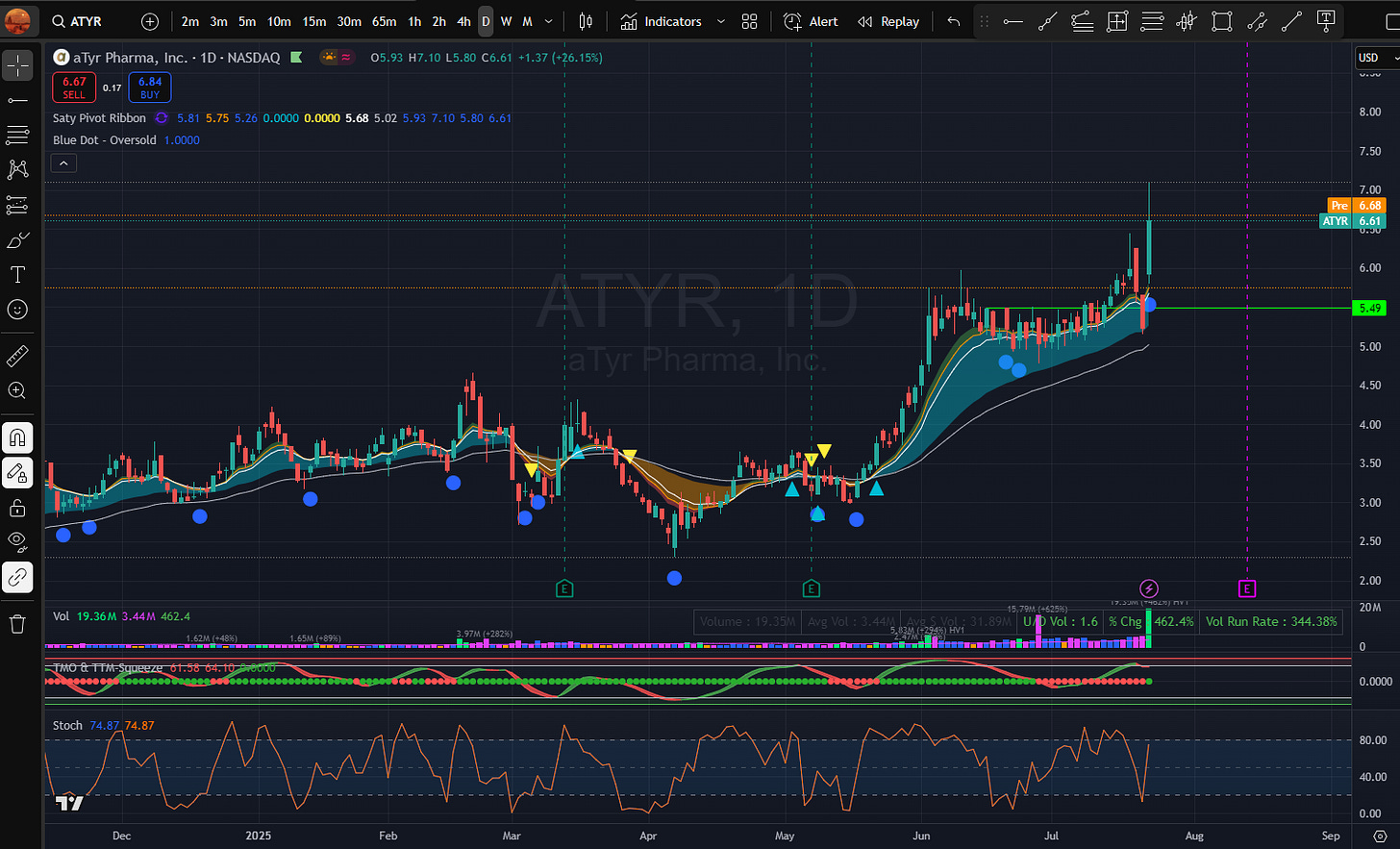Image resolution: width=1400 pixels, height=849 pixels.
Task: Select the Stoch indicator legend
Action: tap(67, 725)
